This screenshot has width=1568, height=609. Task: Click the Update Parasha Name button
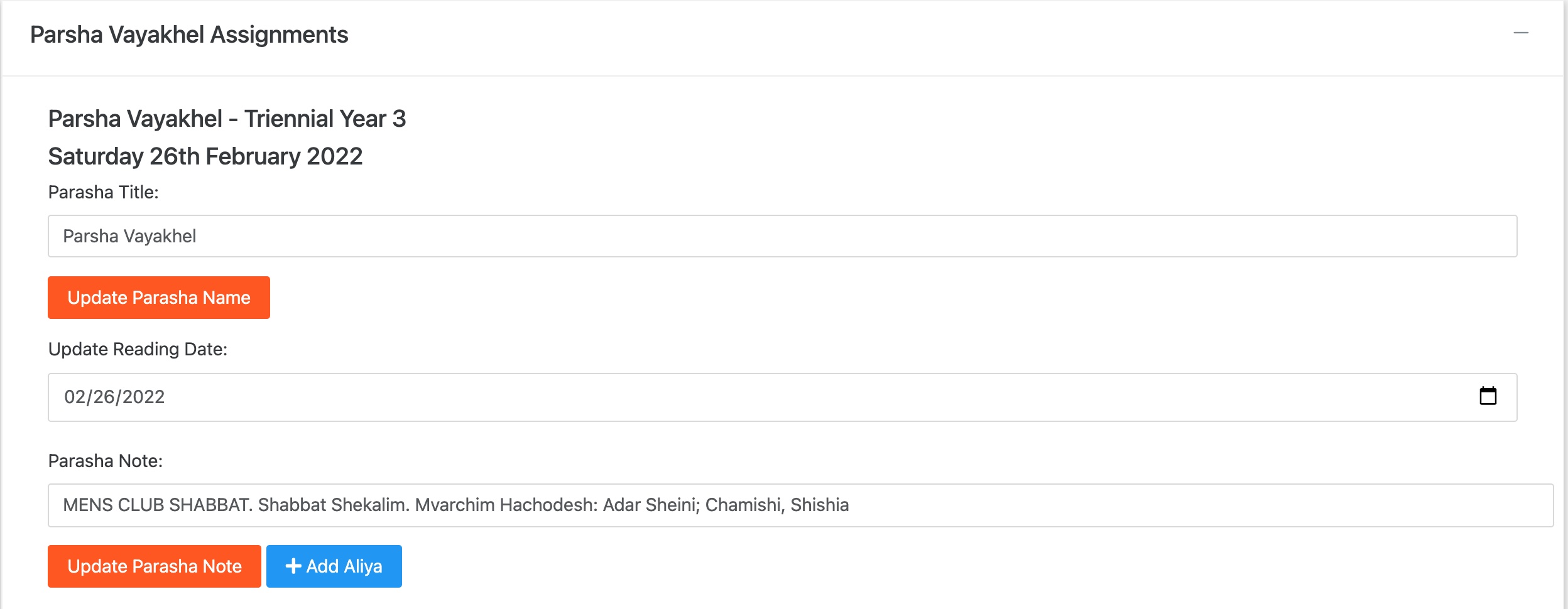click(x=159, y=298)
